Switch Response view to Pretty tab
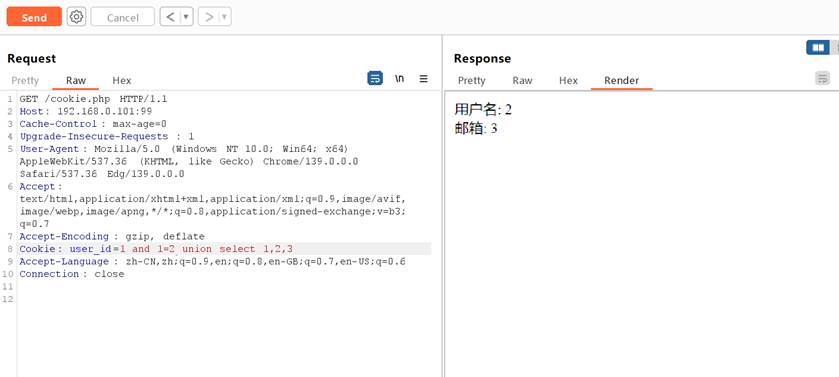Screen dimensions: 839x377 pos(471,81)
